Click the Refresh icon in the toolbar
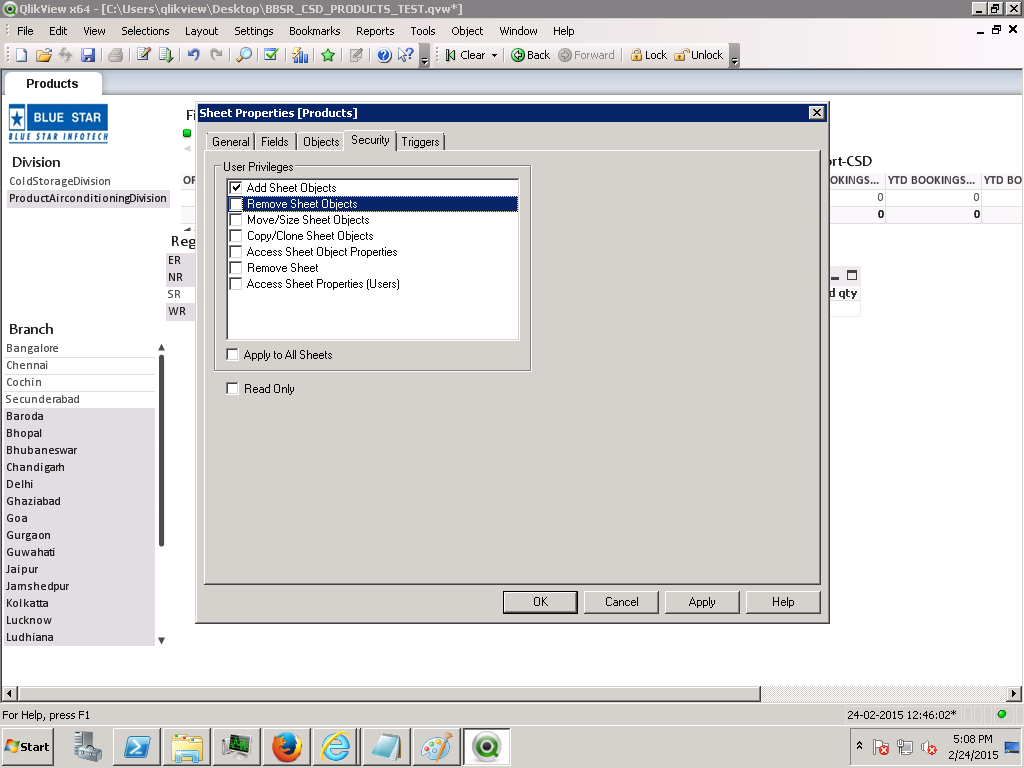The image size is (1024, 768). (65, 56)
